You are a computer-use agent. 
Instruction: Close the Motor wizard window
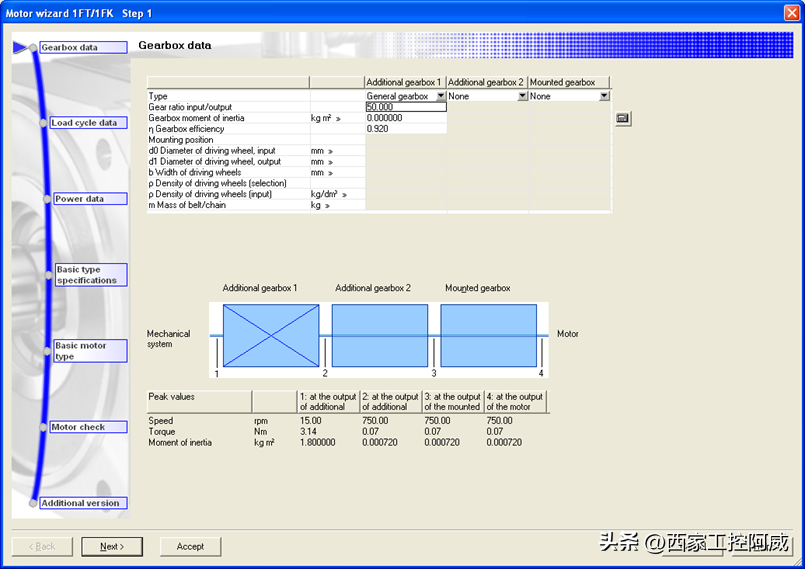(791, 13)
